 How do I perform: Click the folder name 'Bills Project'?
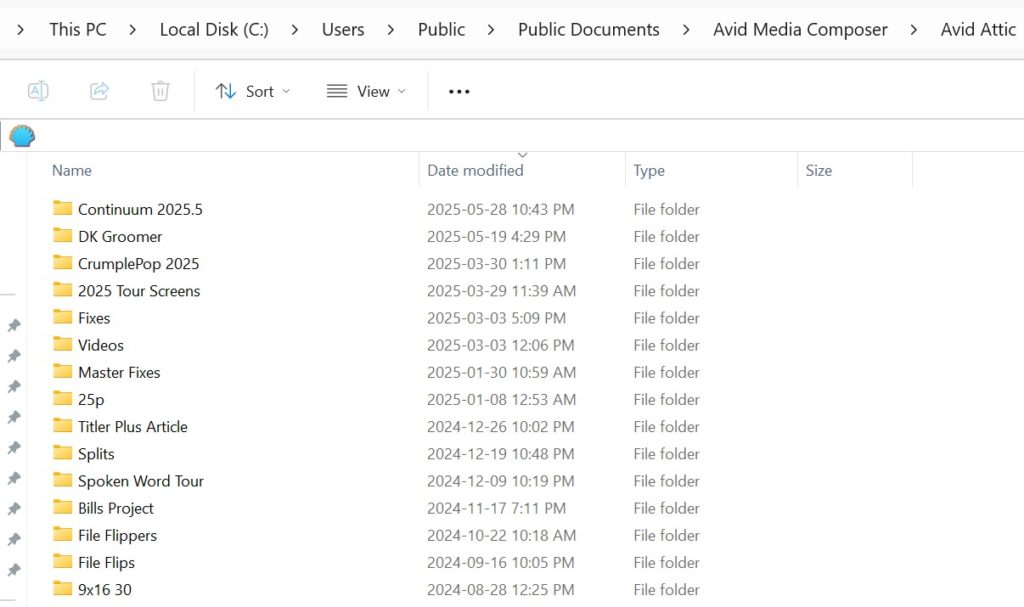click(x=116, y=508)
